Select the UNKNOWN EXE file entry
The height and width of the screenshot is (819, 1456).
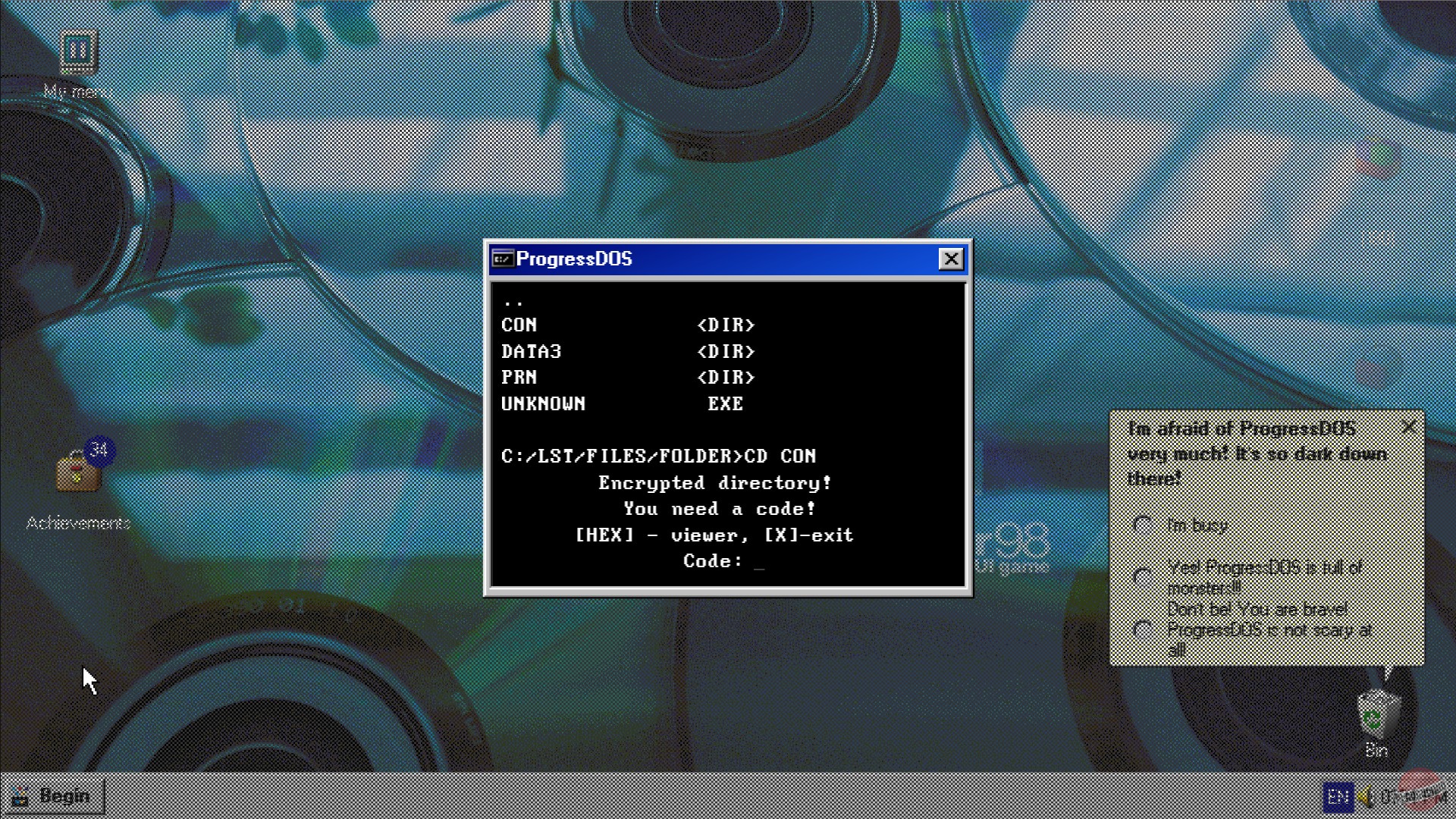point(543,403)
